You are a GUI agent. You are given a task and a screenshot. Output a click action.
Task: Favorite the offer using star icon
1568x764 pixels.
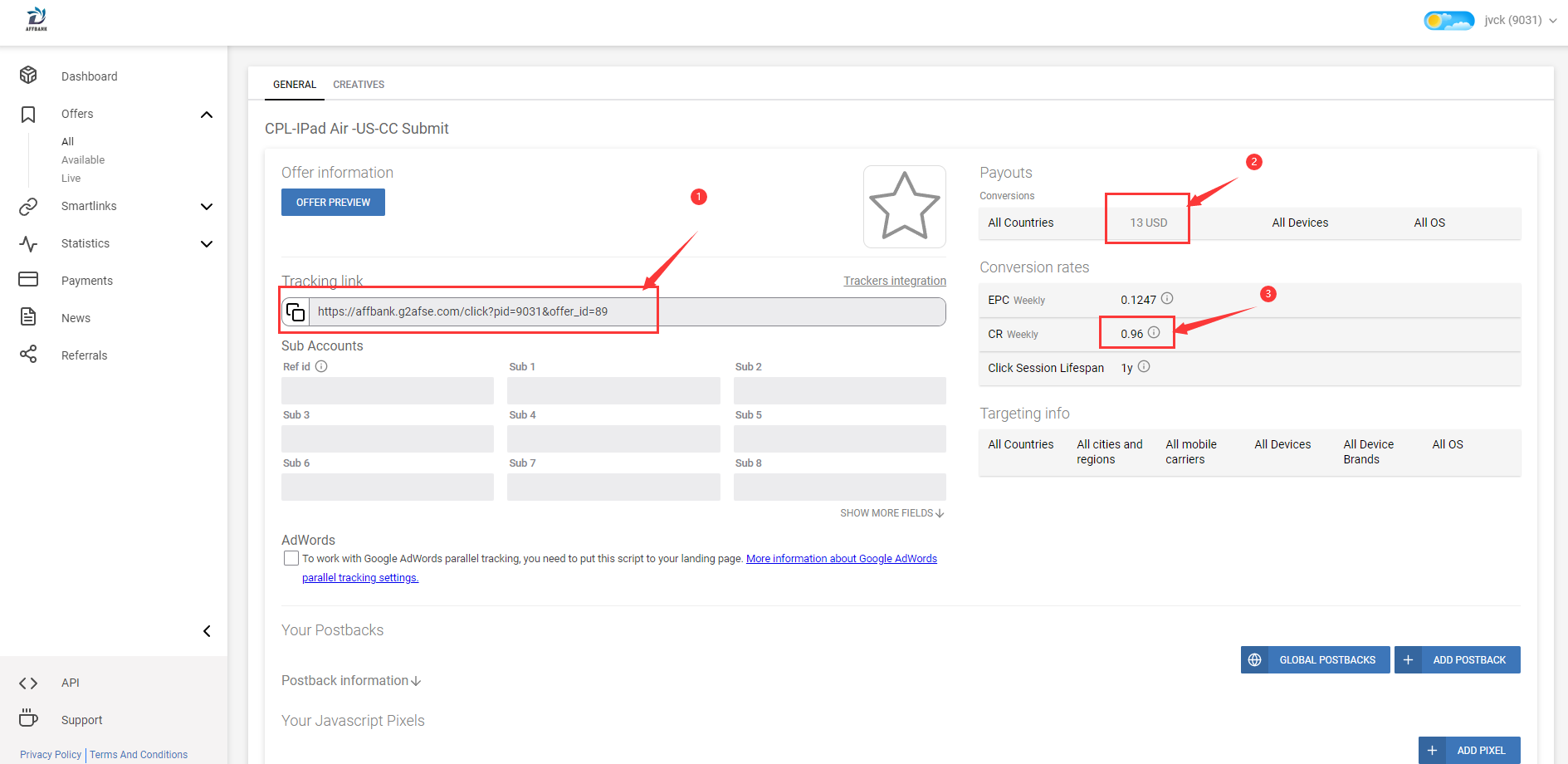[904, 207]
